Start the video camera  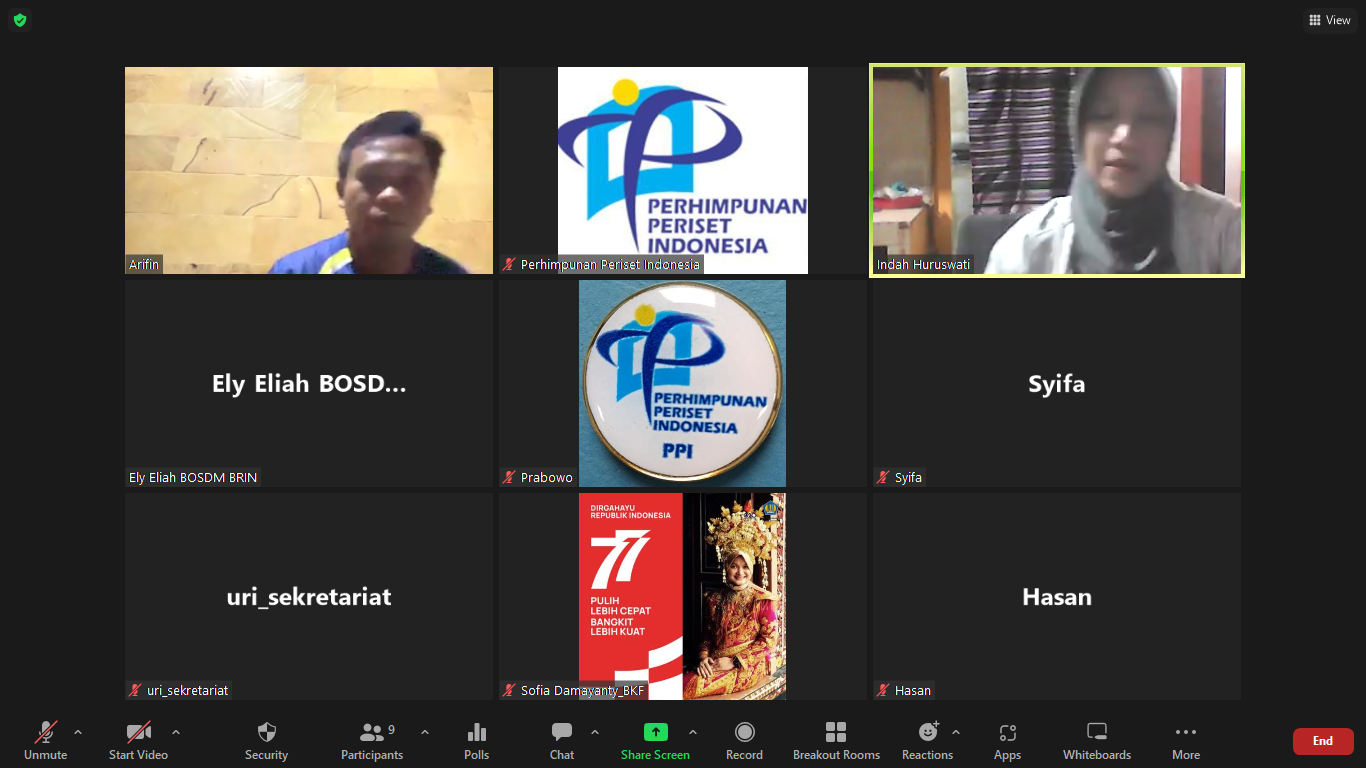138,741
